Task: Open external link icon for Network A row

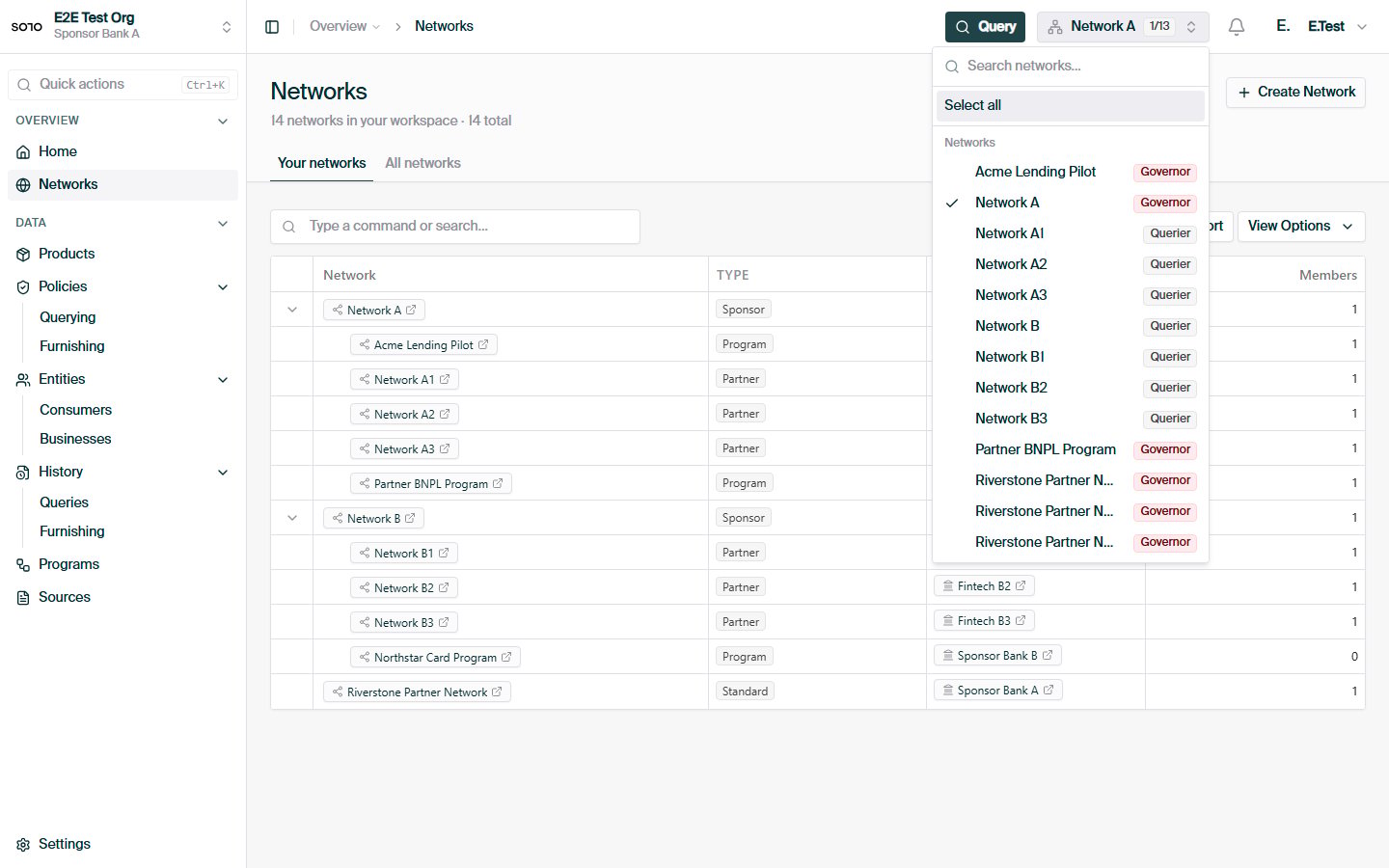Action: pyautogui.click(x=411, y=311)
